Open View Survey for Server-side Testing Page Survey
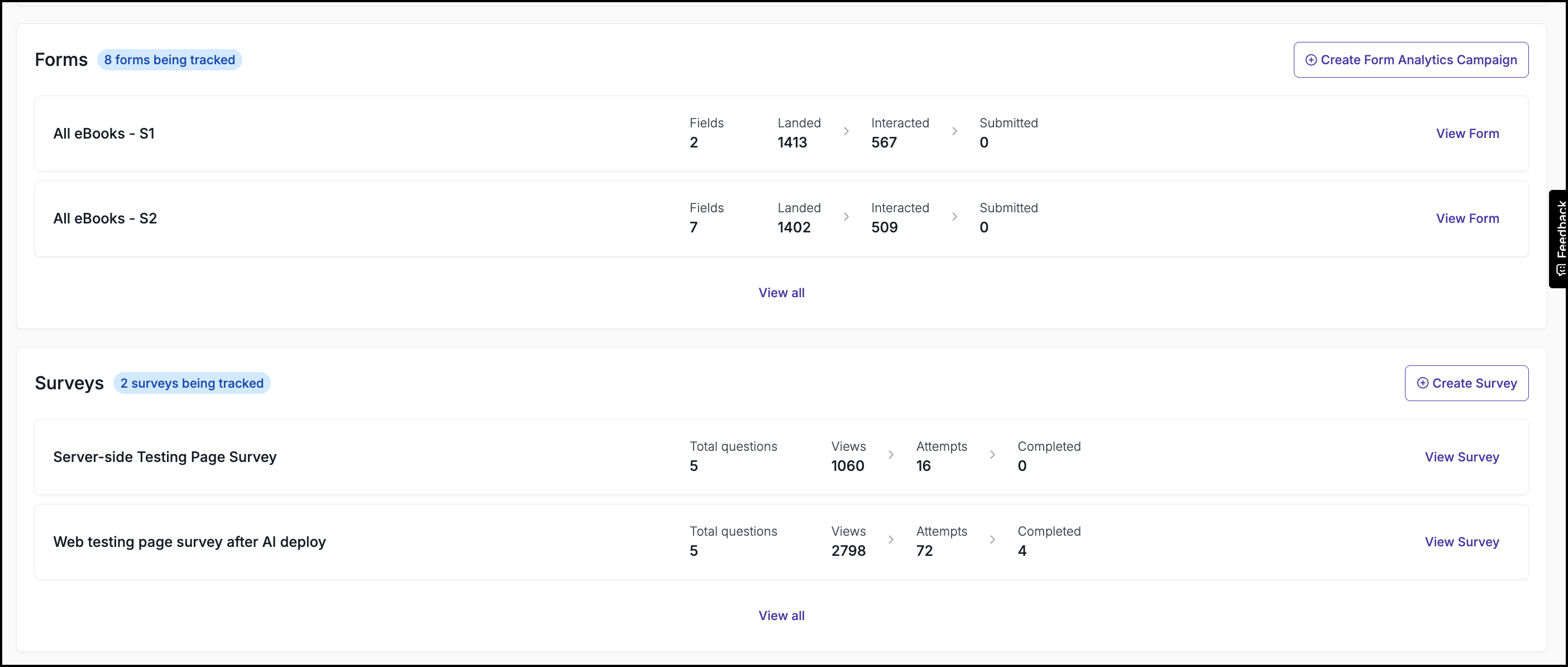 point(1461,457)
